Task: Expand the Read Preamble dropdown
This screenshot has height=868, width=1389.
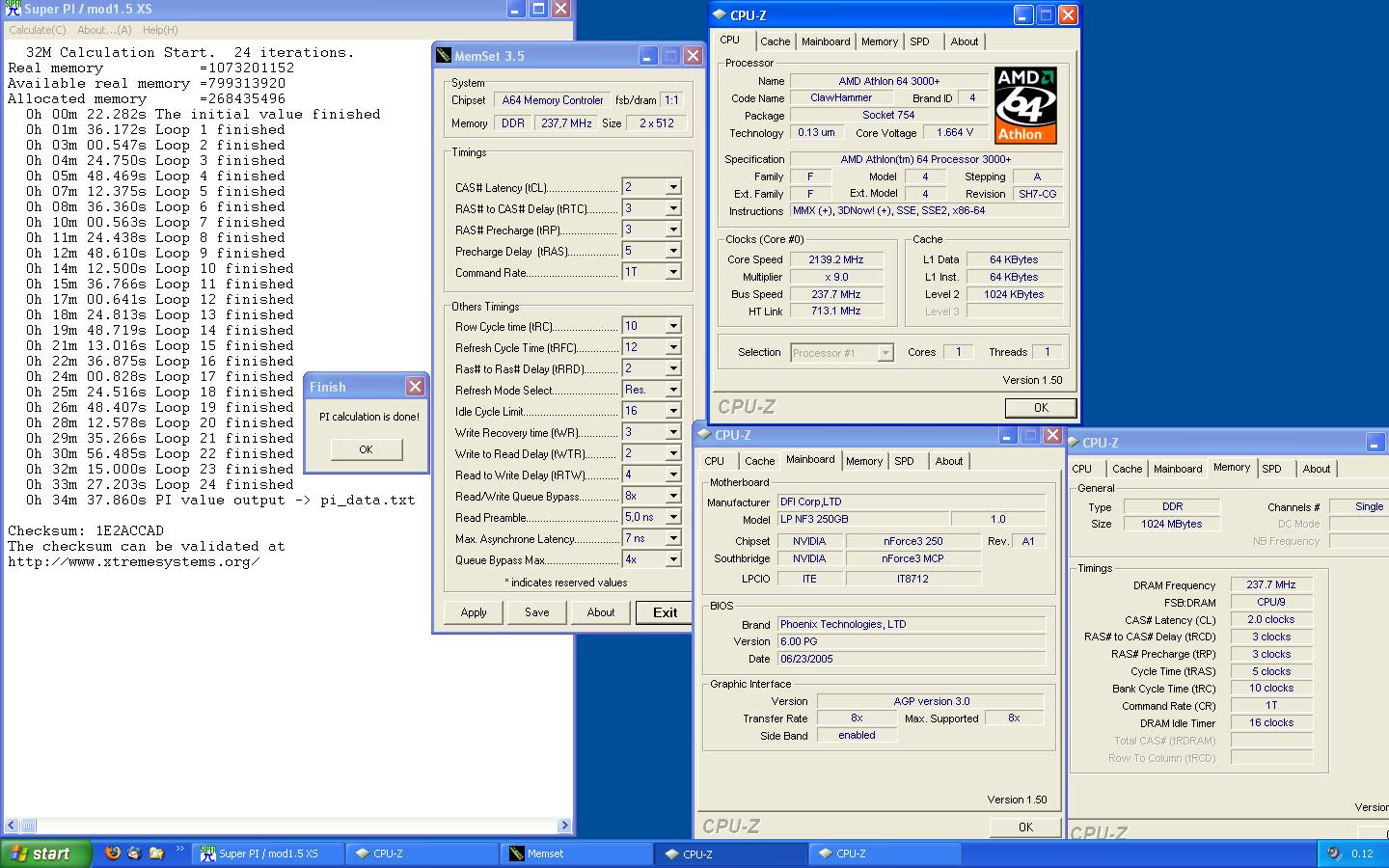Action: click(673, 517)
